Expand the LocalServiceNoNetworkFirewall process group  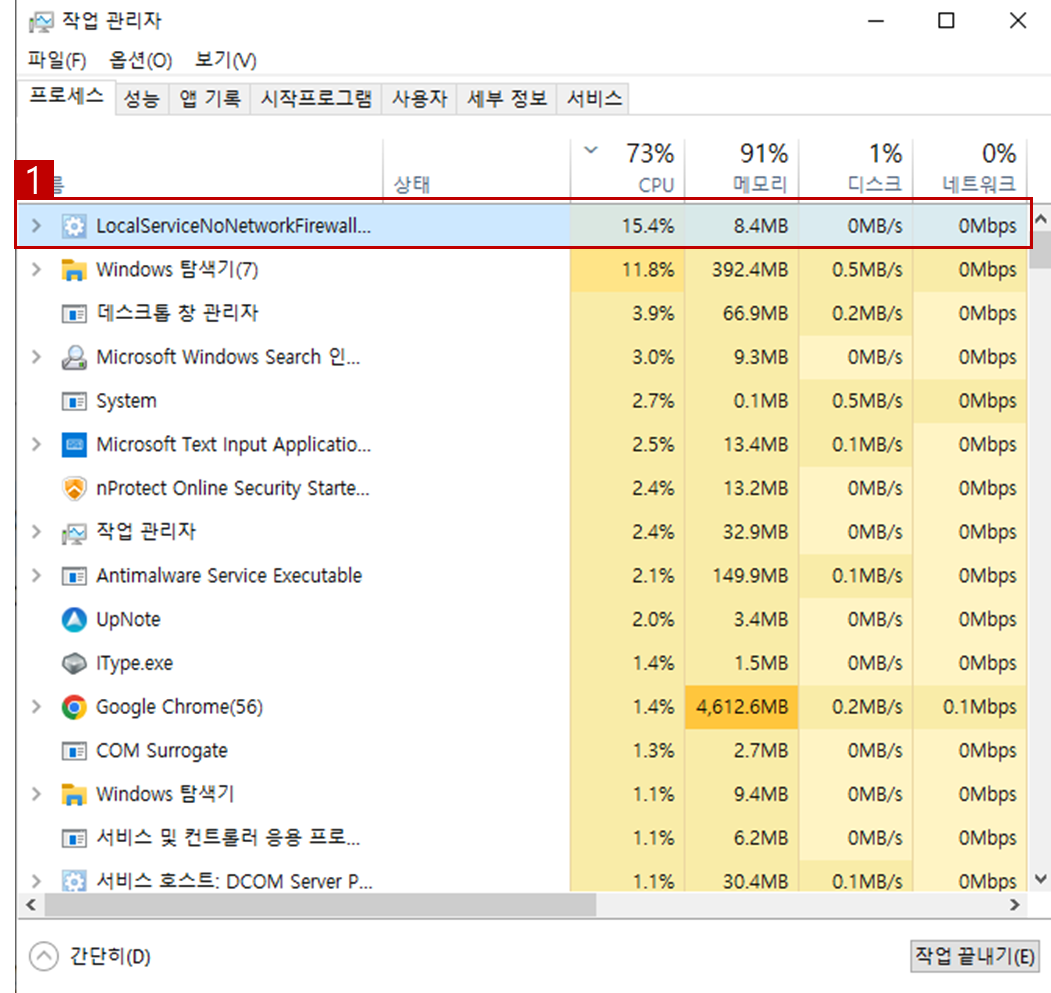tap(36, 226)
